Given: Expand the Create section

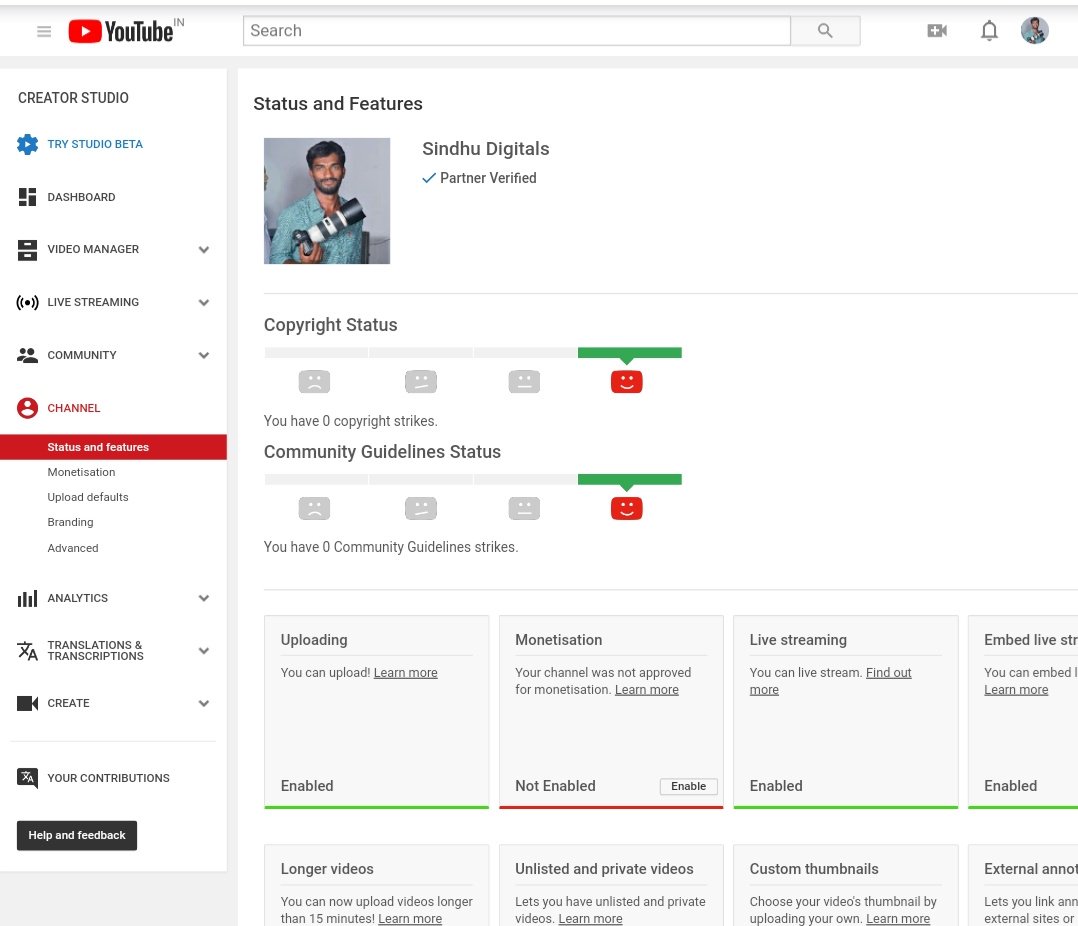Looking at the screenshot, I should click(x=204, y=703).
